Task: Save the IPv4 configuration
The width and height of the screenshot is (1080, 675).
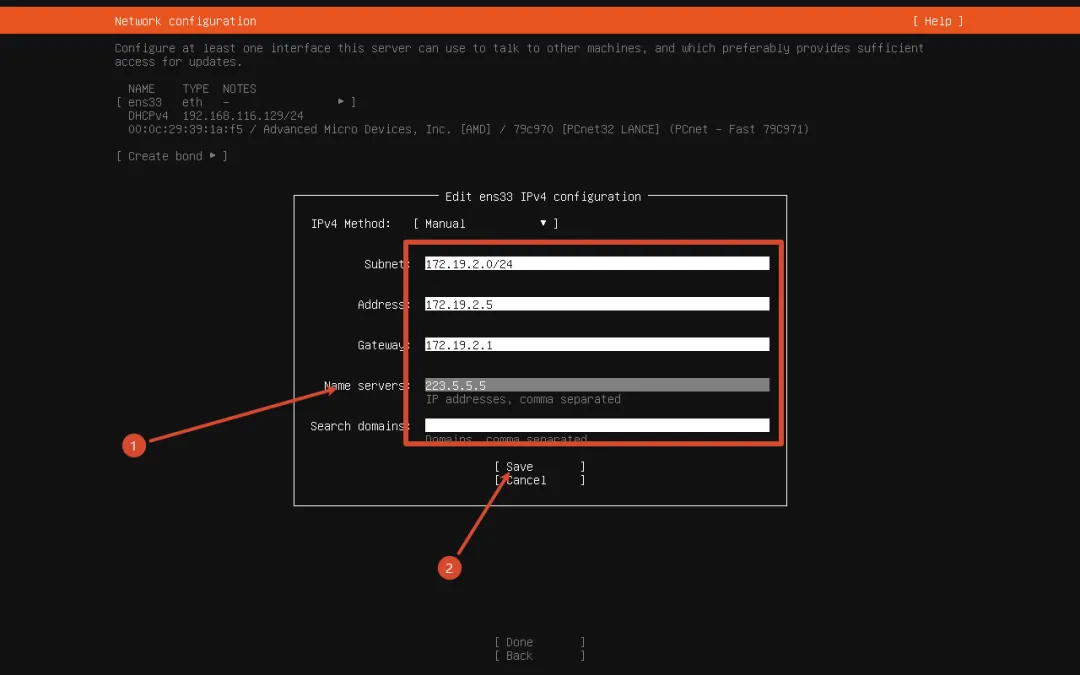Action: 540,467
